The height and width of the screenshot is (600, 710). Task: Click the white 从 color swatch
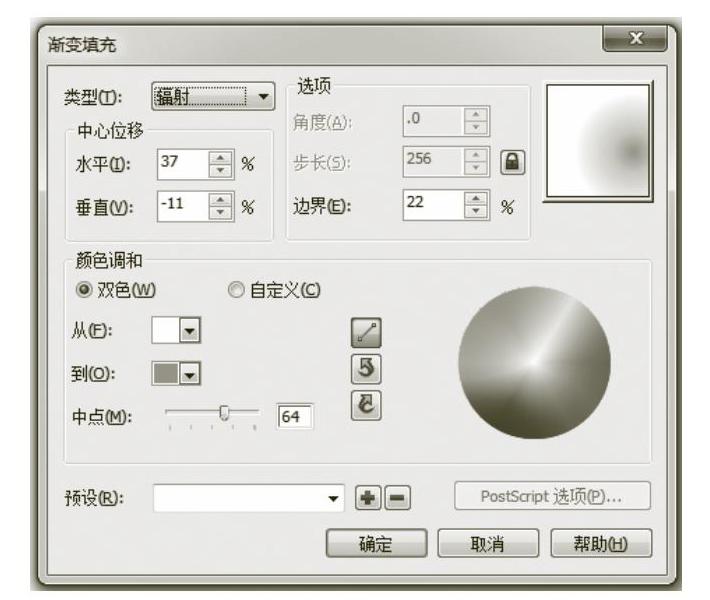pyautogui.click(x=166, y=331)
